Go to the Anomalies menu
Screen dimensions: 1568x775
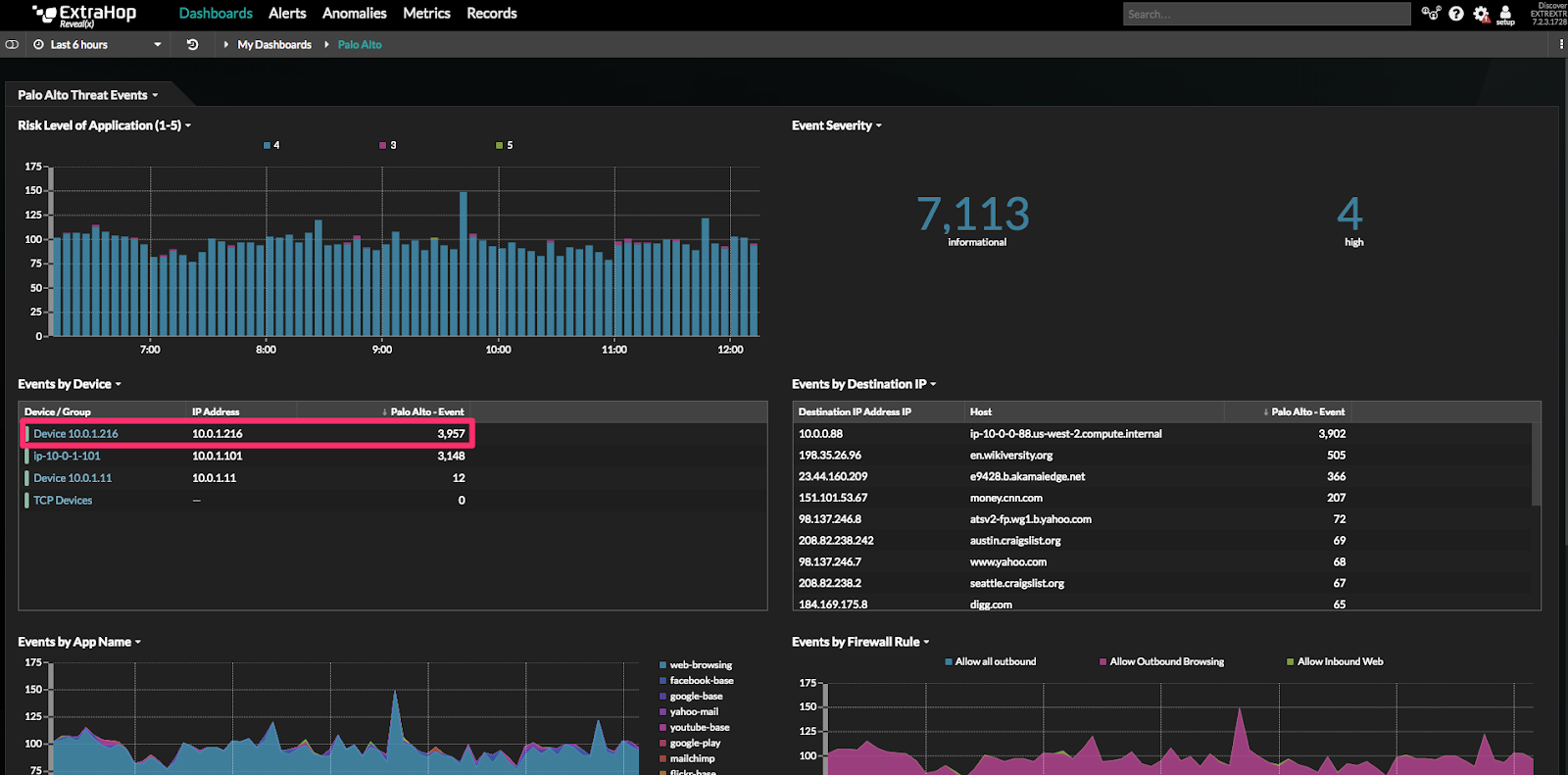354,14
